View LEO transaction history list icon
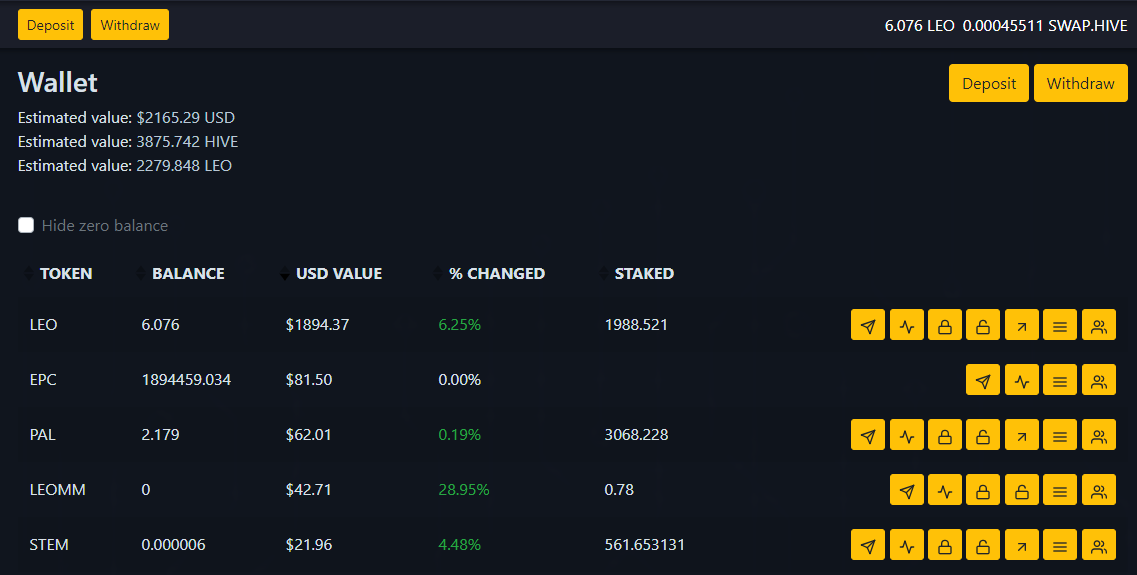This screenshot has width=1137, height=575. pyautogui.click(x=1060, y=325)
